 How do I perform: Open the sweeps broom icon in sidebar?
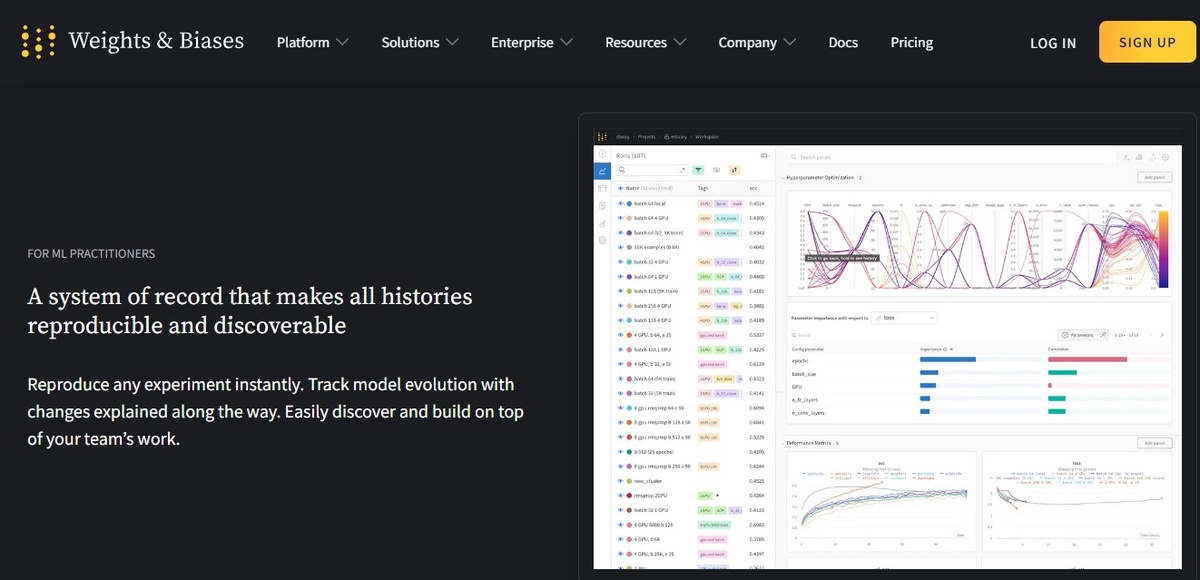602,223
